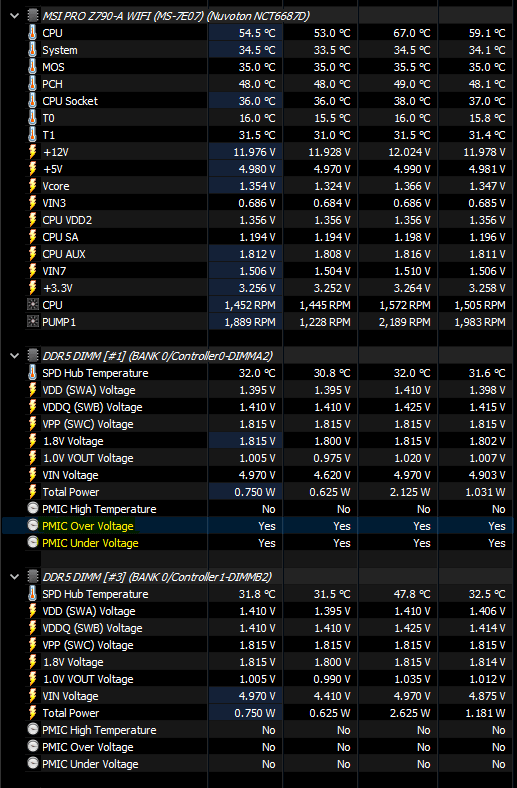Collapse DDR5 DIMM [#1] sensor group
The height and width of the screenshot is (788, 517).
[x=15, y=356]
